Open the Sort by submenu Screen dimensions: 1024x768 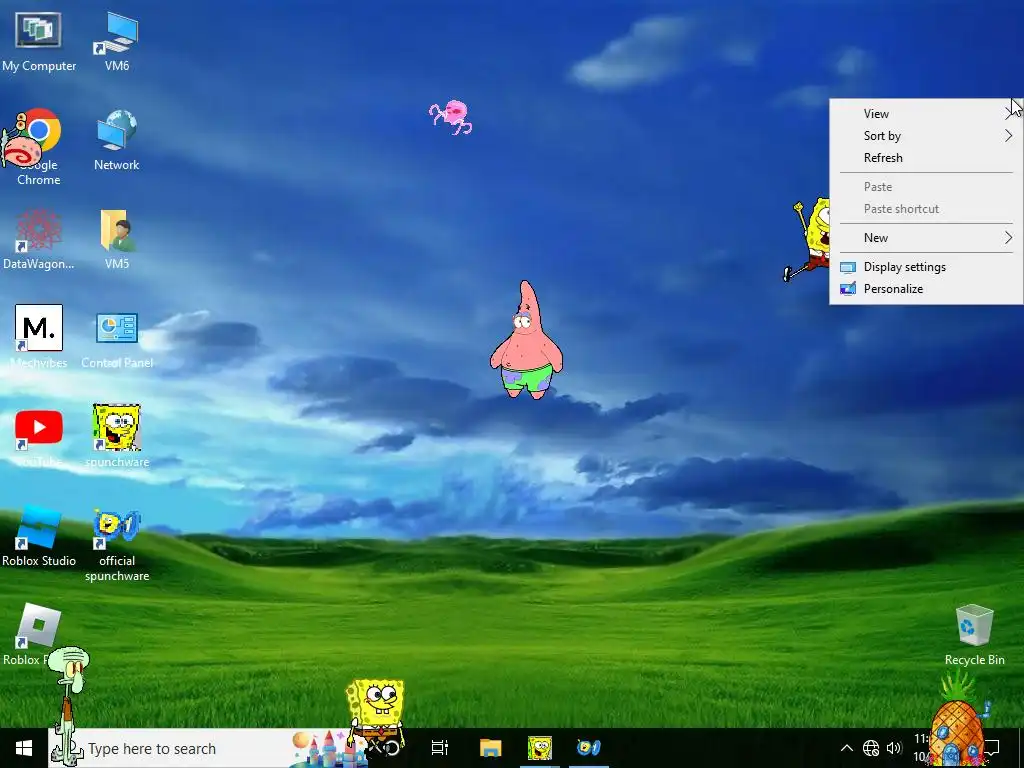click(x=926, y=136)
